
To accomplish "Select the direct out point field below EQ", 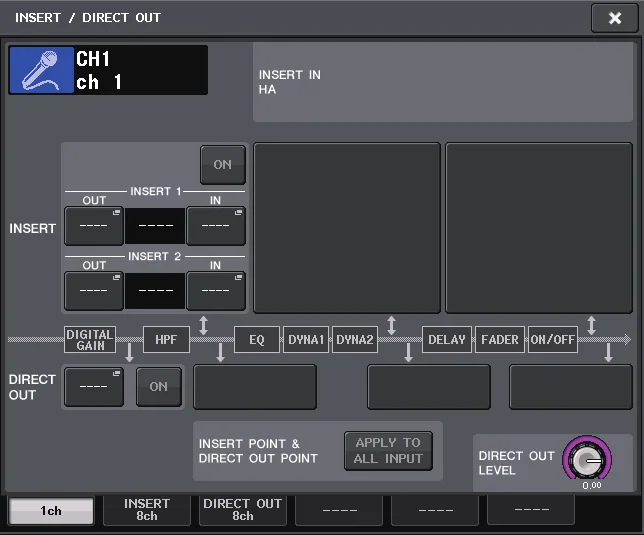I will point(255,387).
